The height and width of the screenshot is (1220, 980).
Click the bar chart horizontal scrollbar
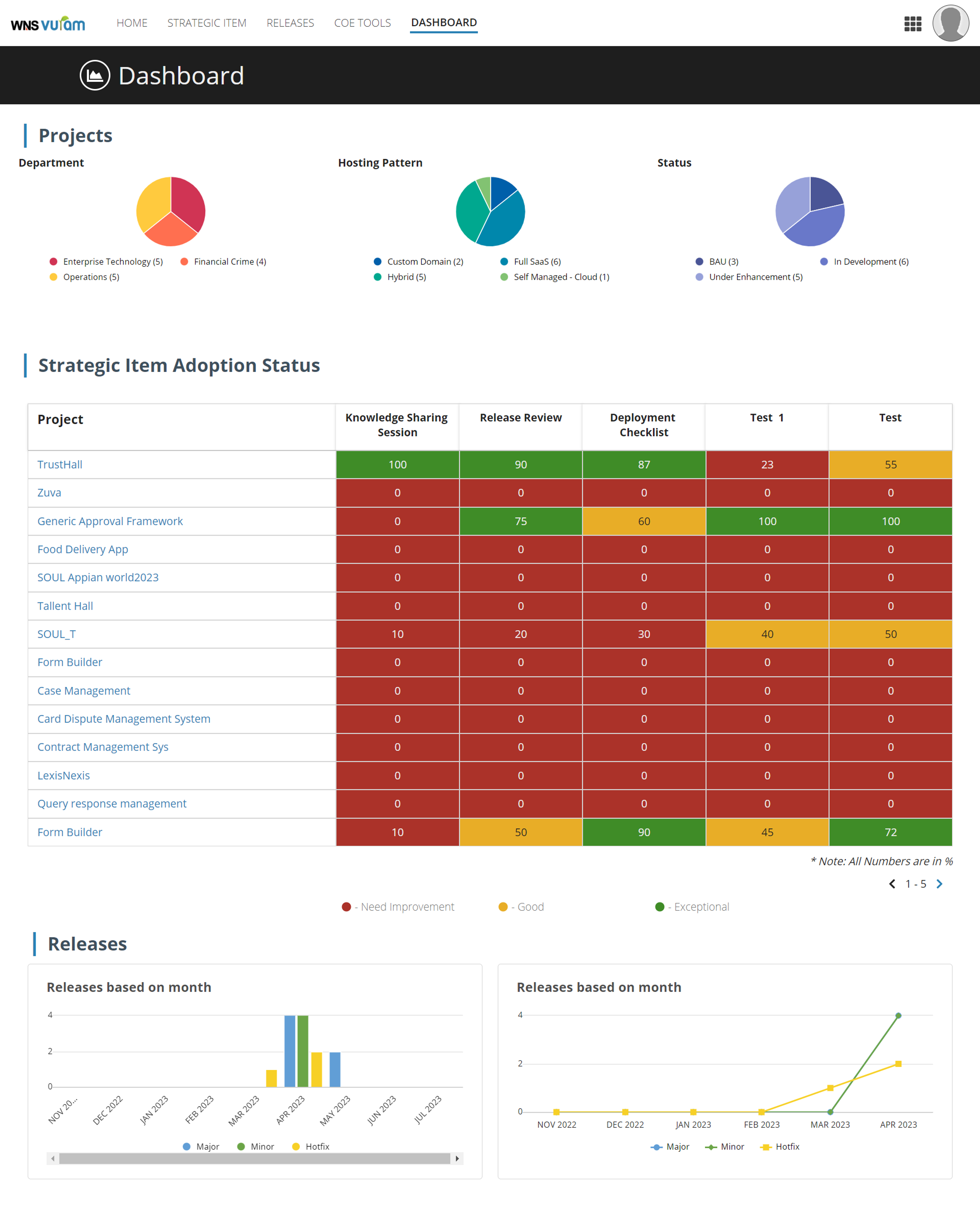tap(254, 1159)
